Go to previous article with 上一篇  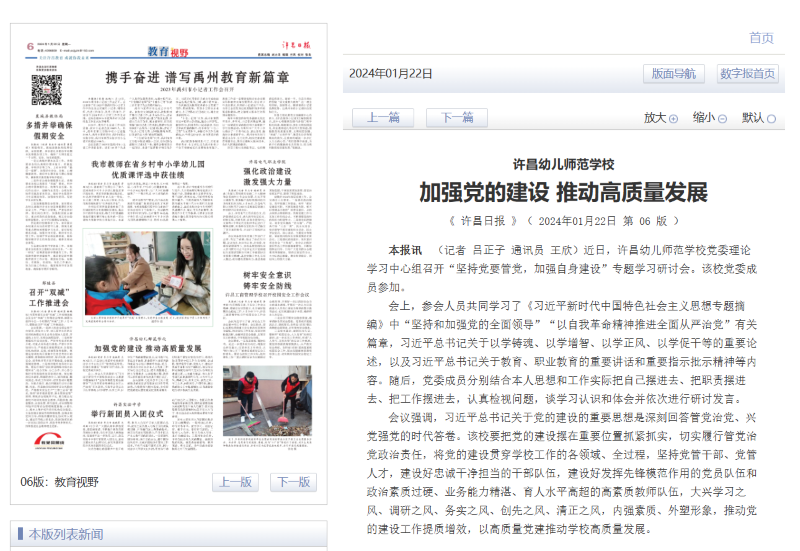coord(382,118)
